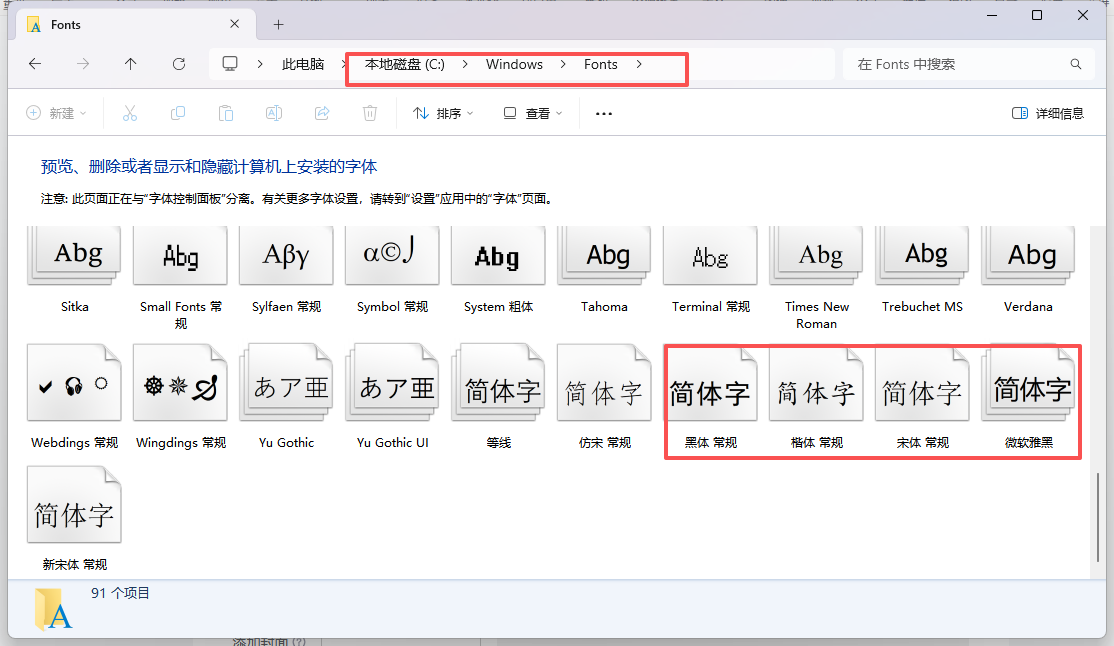Go up one folder level
Viewport: 1114px width, 646px height.
131,64
